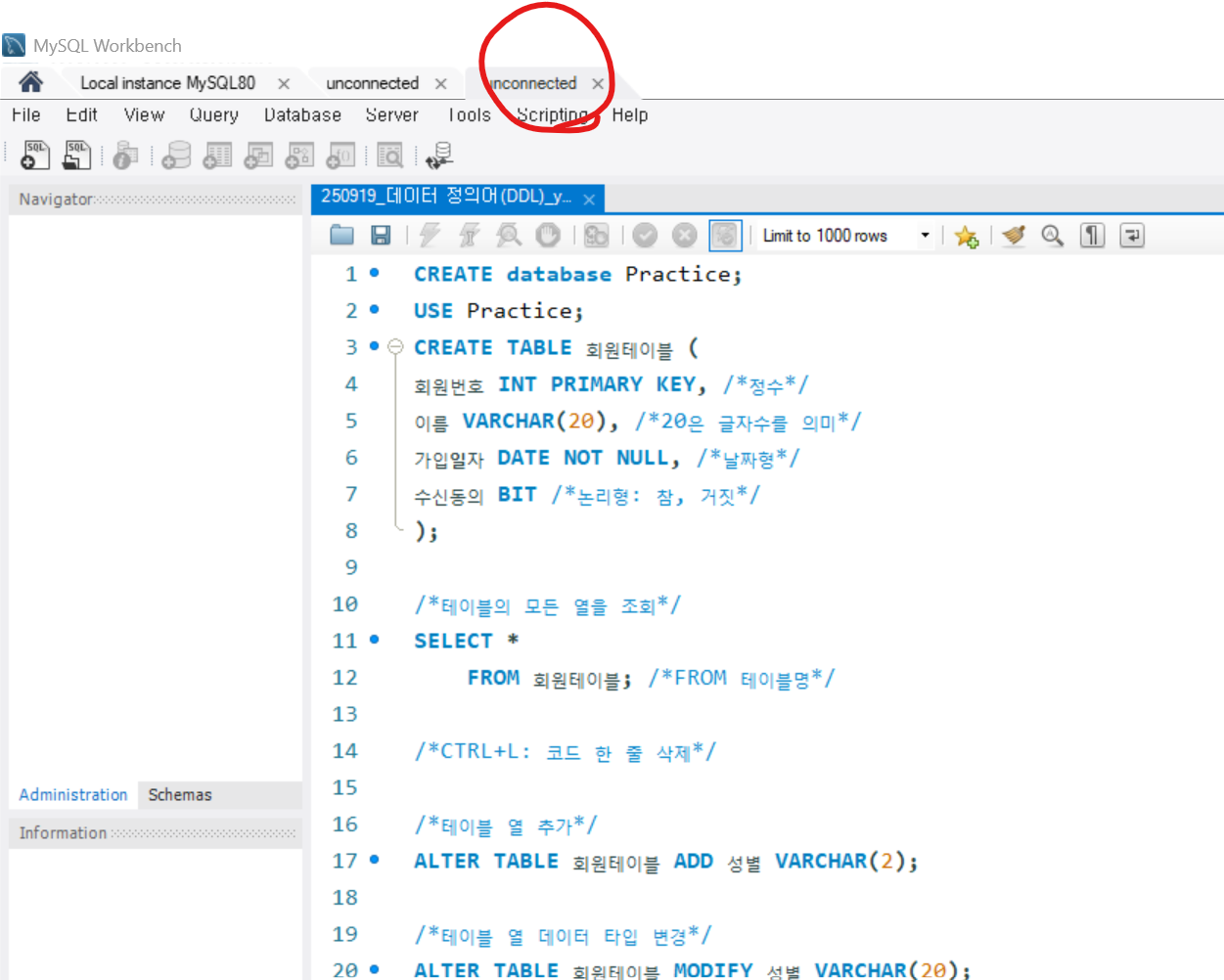Toggle the auto-commit mode button
This screenshot has height=980, width=1224.
[725, 236]
